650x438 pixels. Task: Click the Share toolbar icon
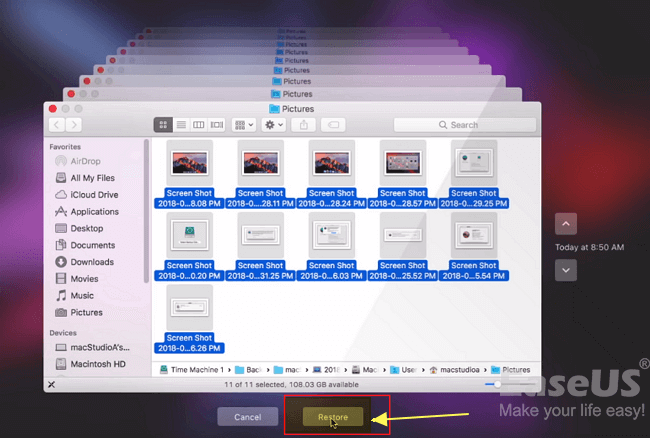click(304, 125)
